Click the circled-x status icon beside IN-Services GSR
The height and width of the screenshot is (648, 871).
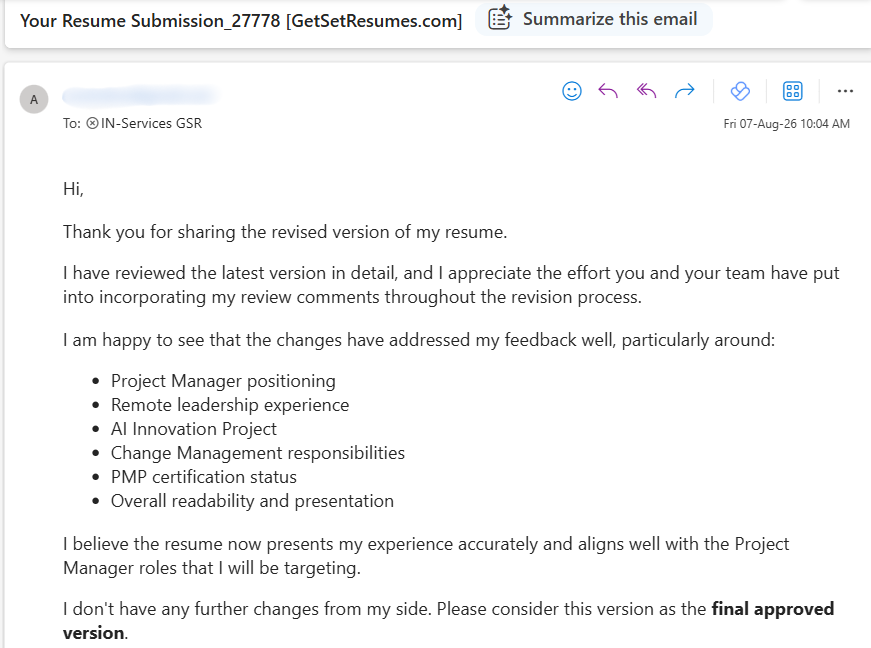click(92, 123)
